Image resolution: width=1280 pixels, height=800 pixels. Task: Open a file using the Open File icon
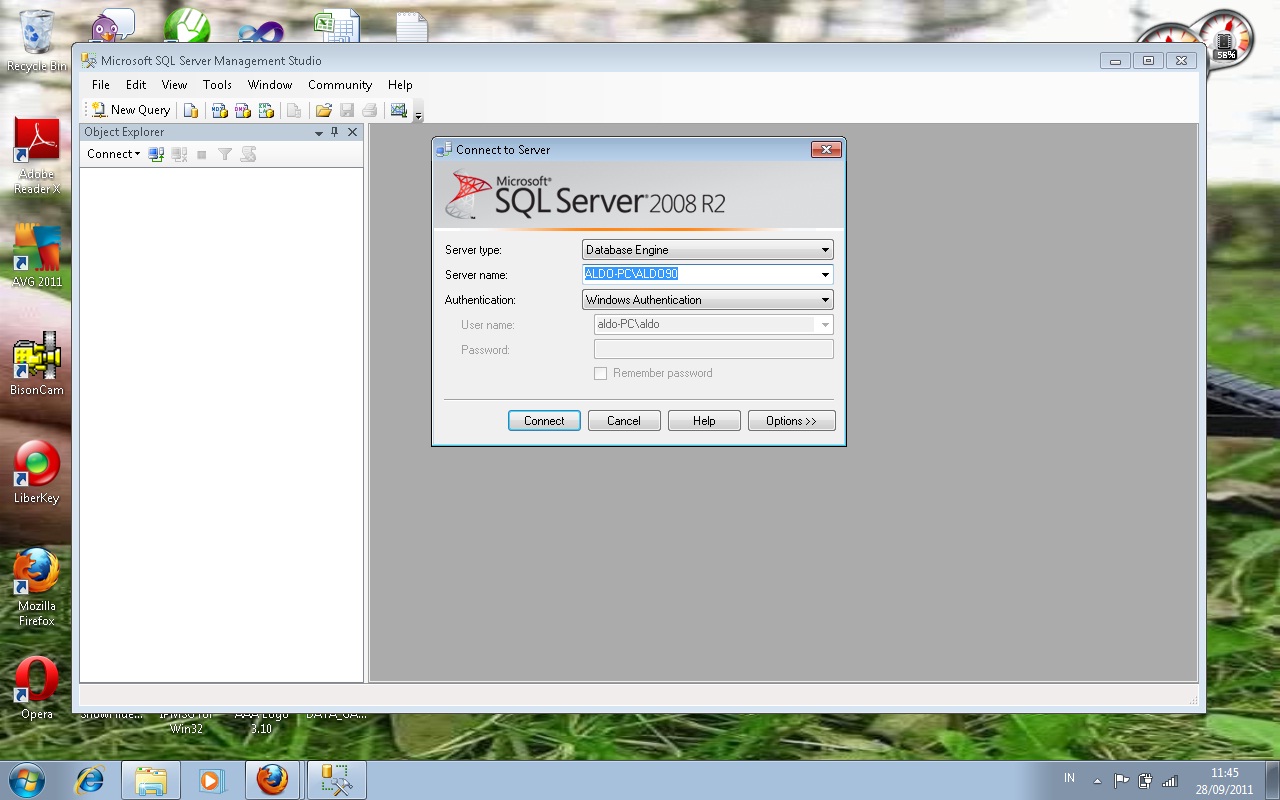[x=325, y=110]
